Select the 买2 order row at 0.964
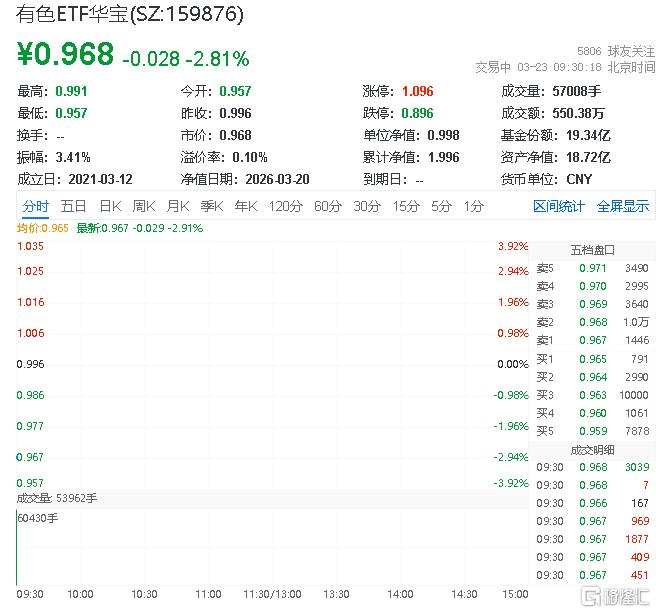 click(x=592, y=377)
